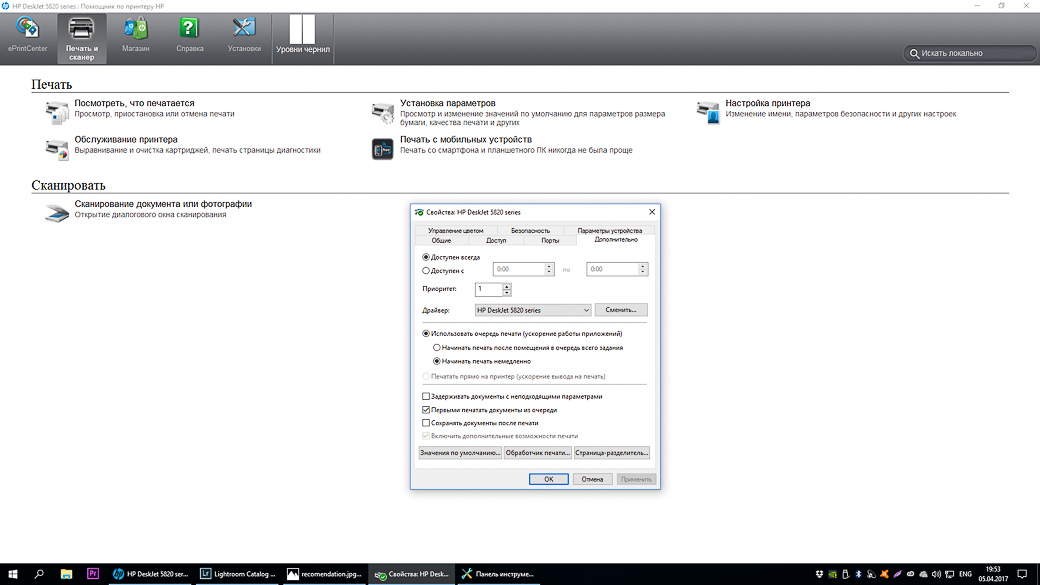Switch to the Общие tab

pyautogui.click(x=441, y=240)
